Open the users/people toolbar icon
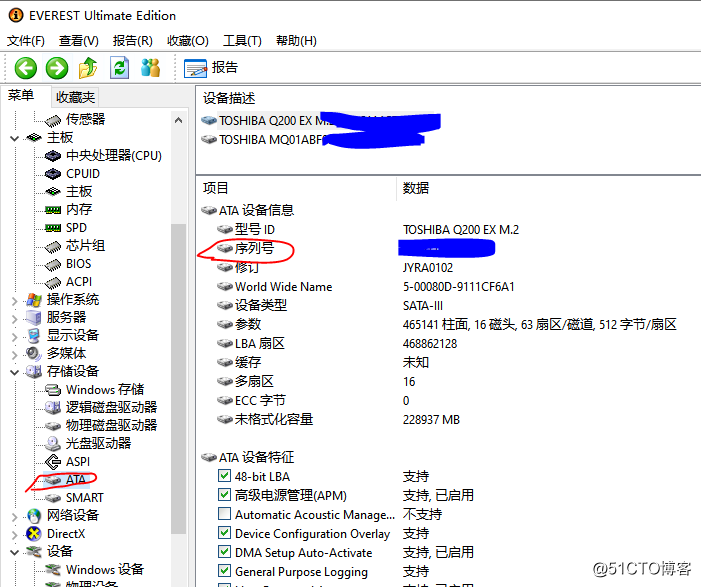Viewport: 701px width, 587px height. click(151, 68)
